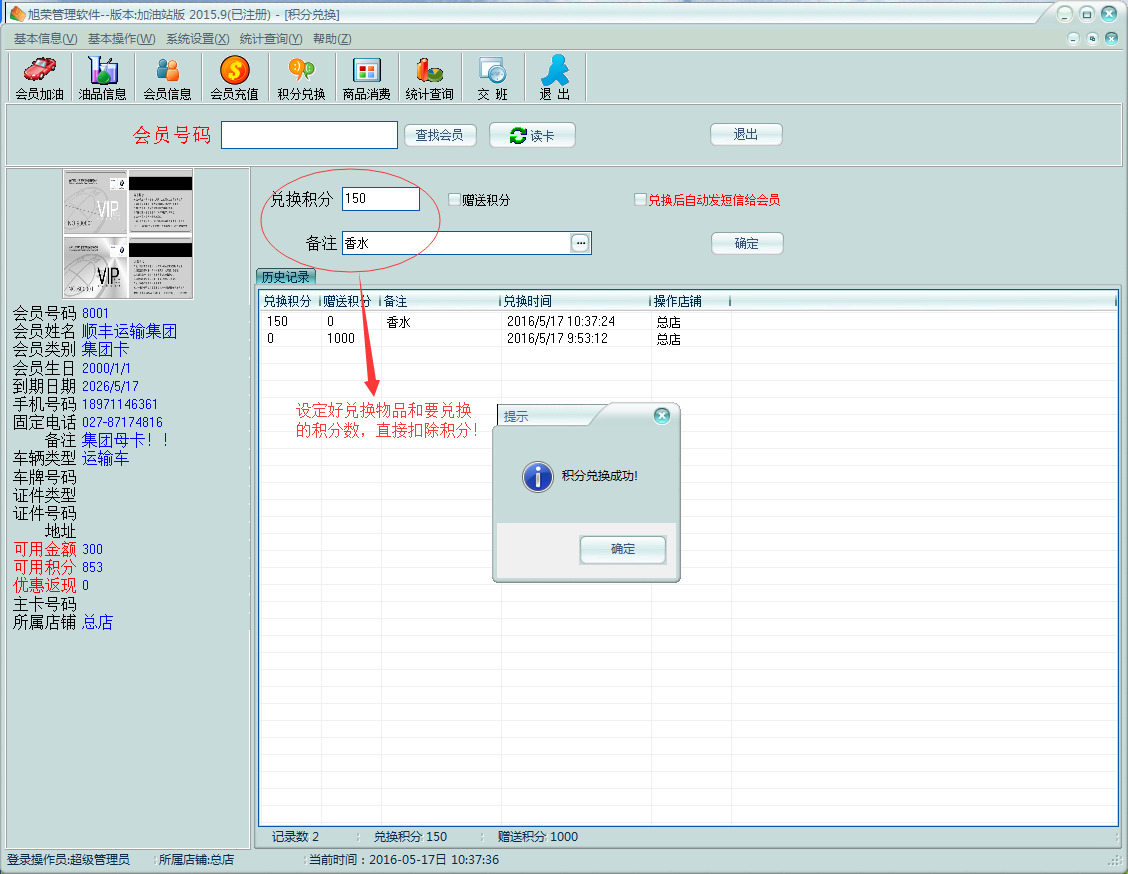This screenshot has height=874, width=1128.
Task: Click the 会员号码 input field
Action: [309, 135]
